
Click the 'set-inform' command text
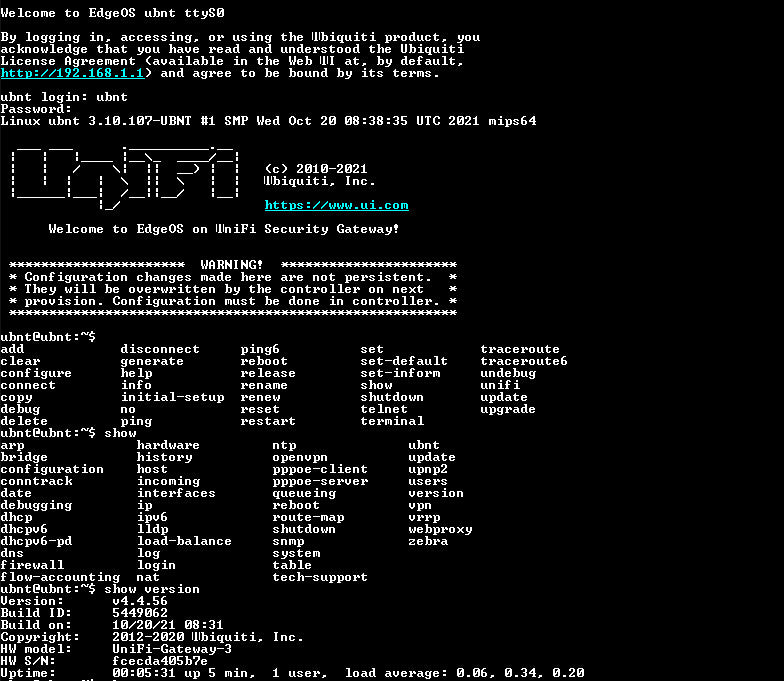(x=400, y=373)
